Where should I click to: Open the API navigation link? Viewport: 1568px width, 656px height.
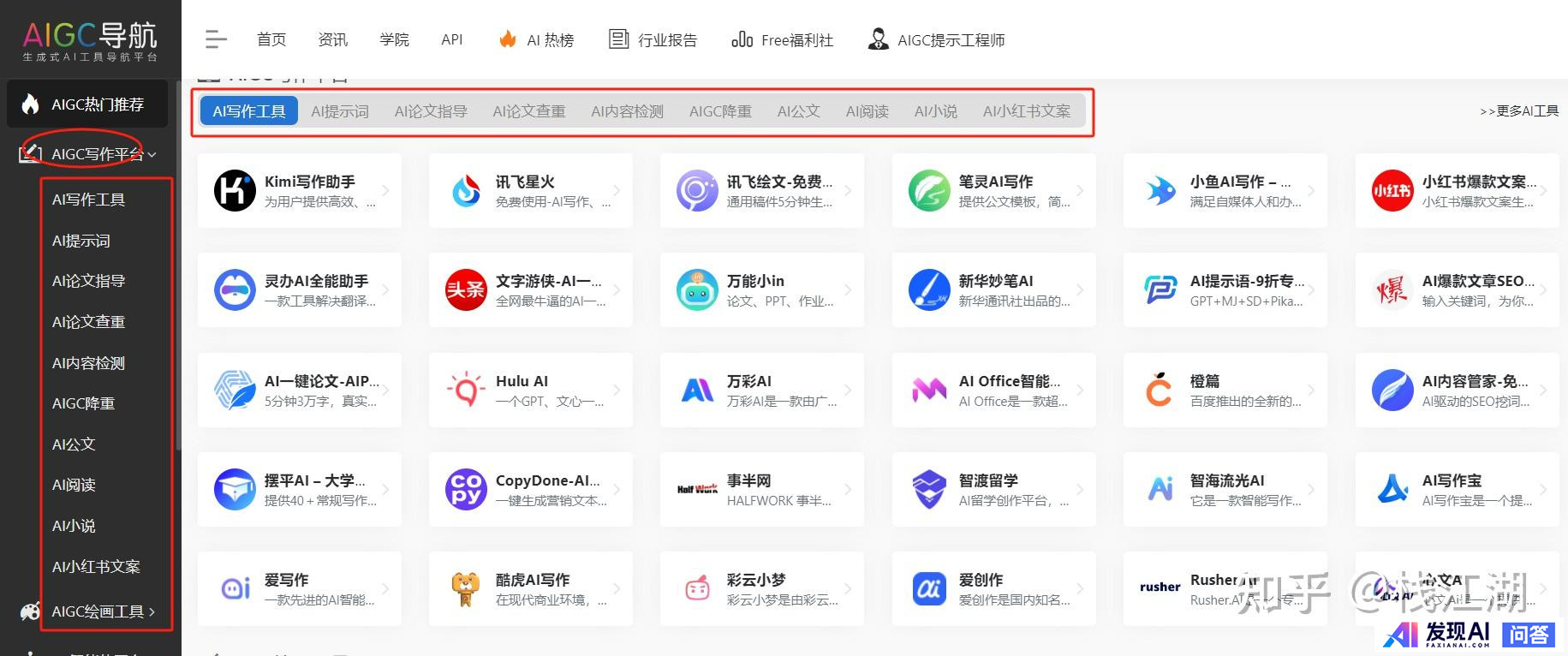point(452,39)
